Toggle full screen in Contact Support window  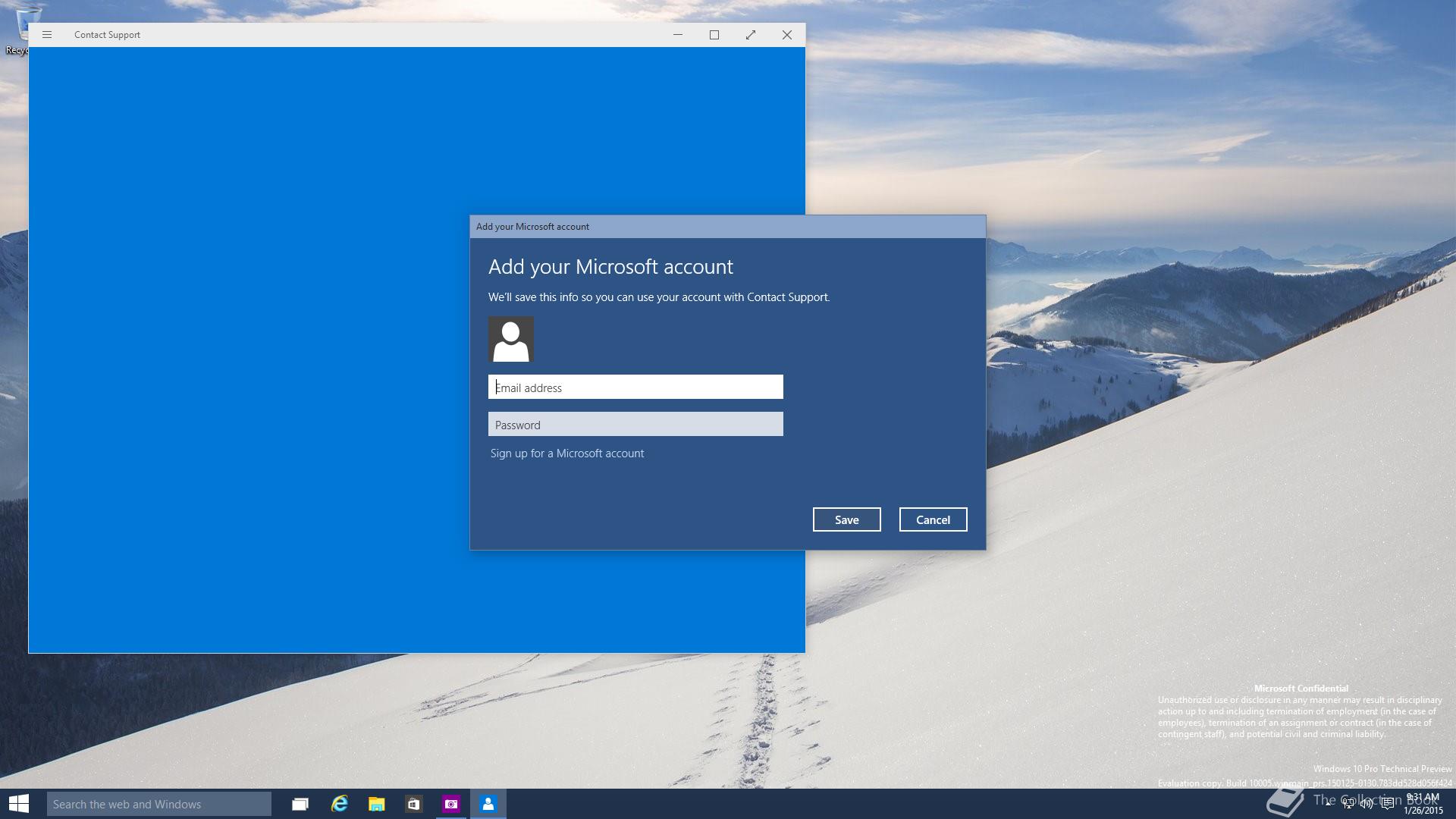(x=751, y=35)
